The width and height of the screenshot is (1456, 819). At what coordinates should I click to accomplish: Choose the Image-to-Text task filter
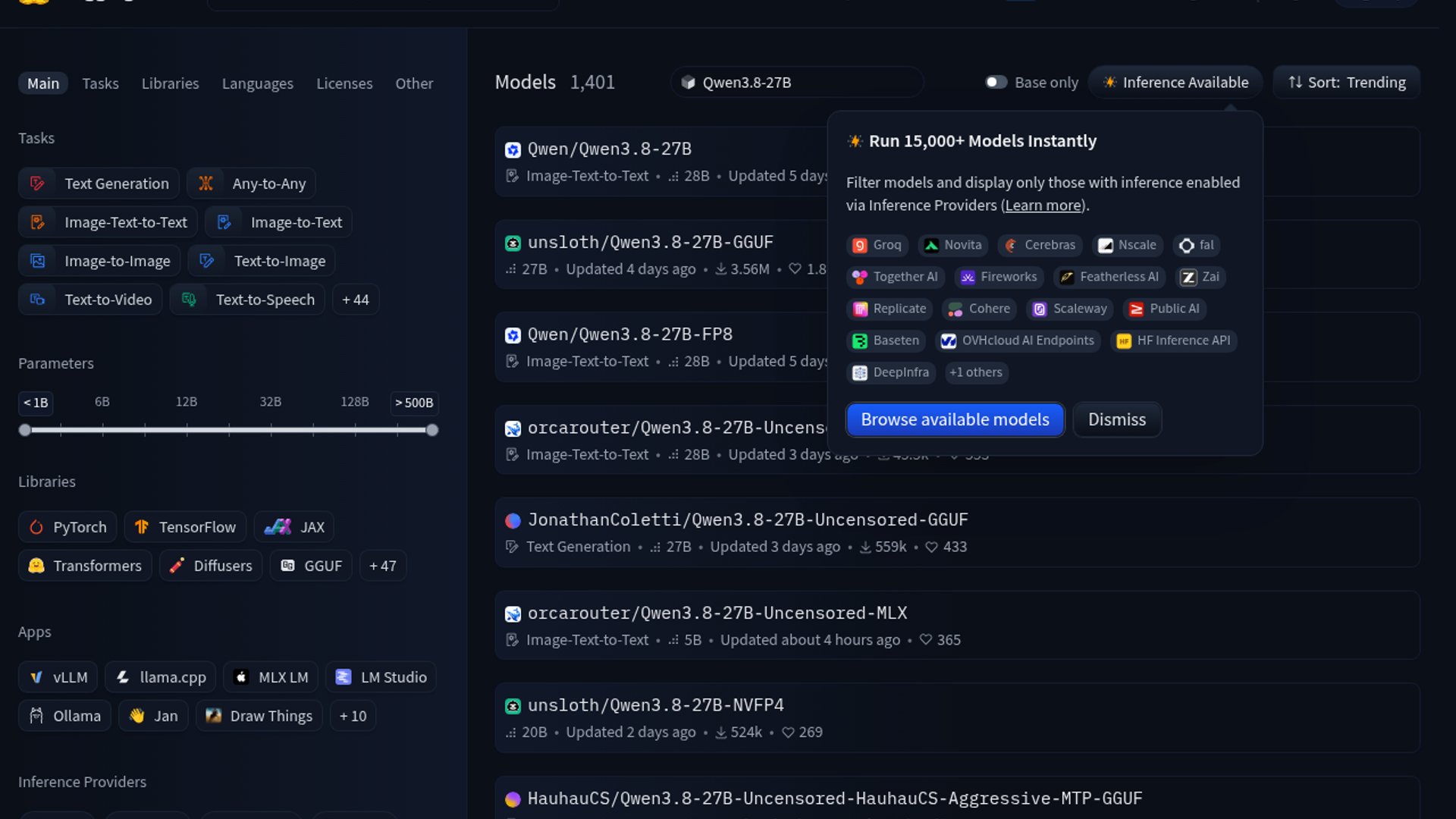278,222
